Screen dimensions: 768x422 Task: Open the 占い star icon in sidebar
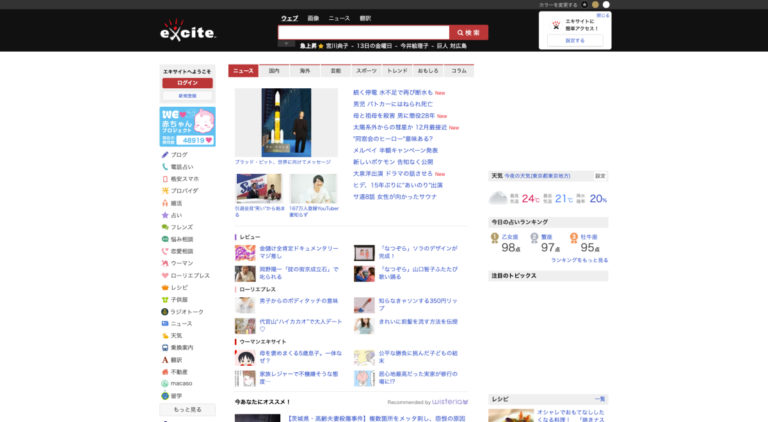point(165,215)
